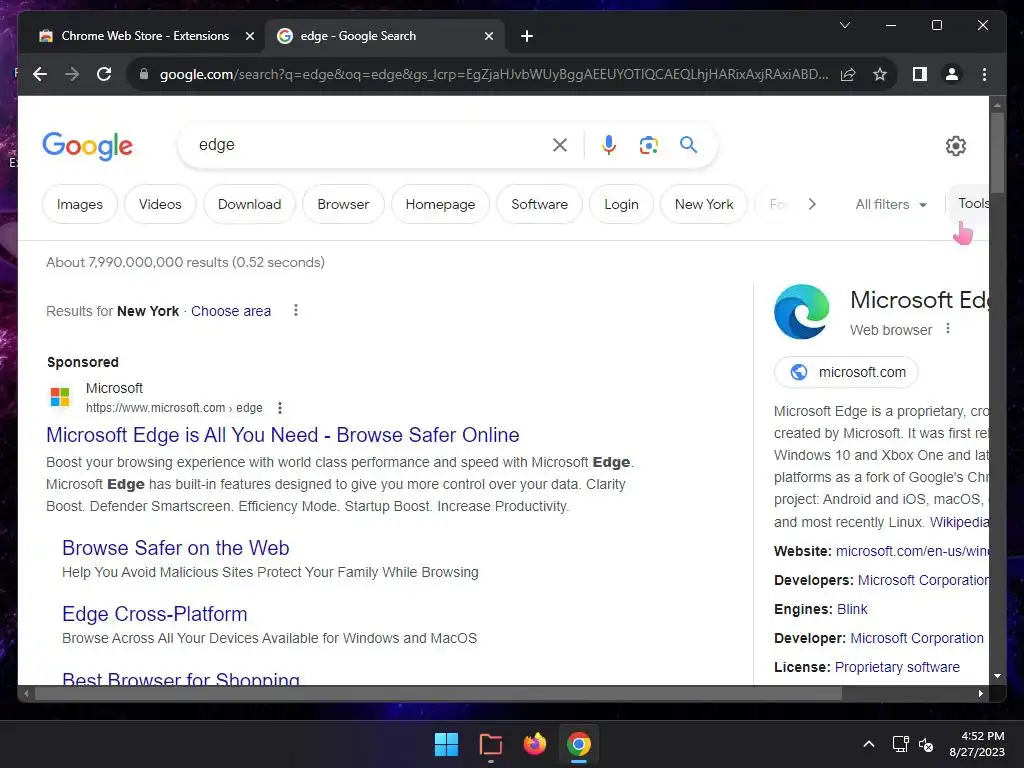
Task: Select the Software filter chip
Action: [x=539, y=204]
